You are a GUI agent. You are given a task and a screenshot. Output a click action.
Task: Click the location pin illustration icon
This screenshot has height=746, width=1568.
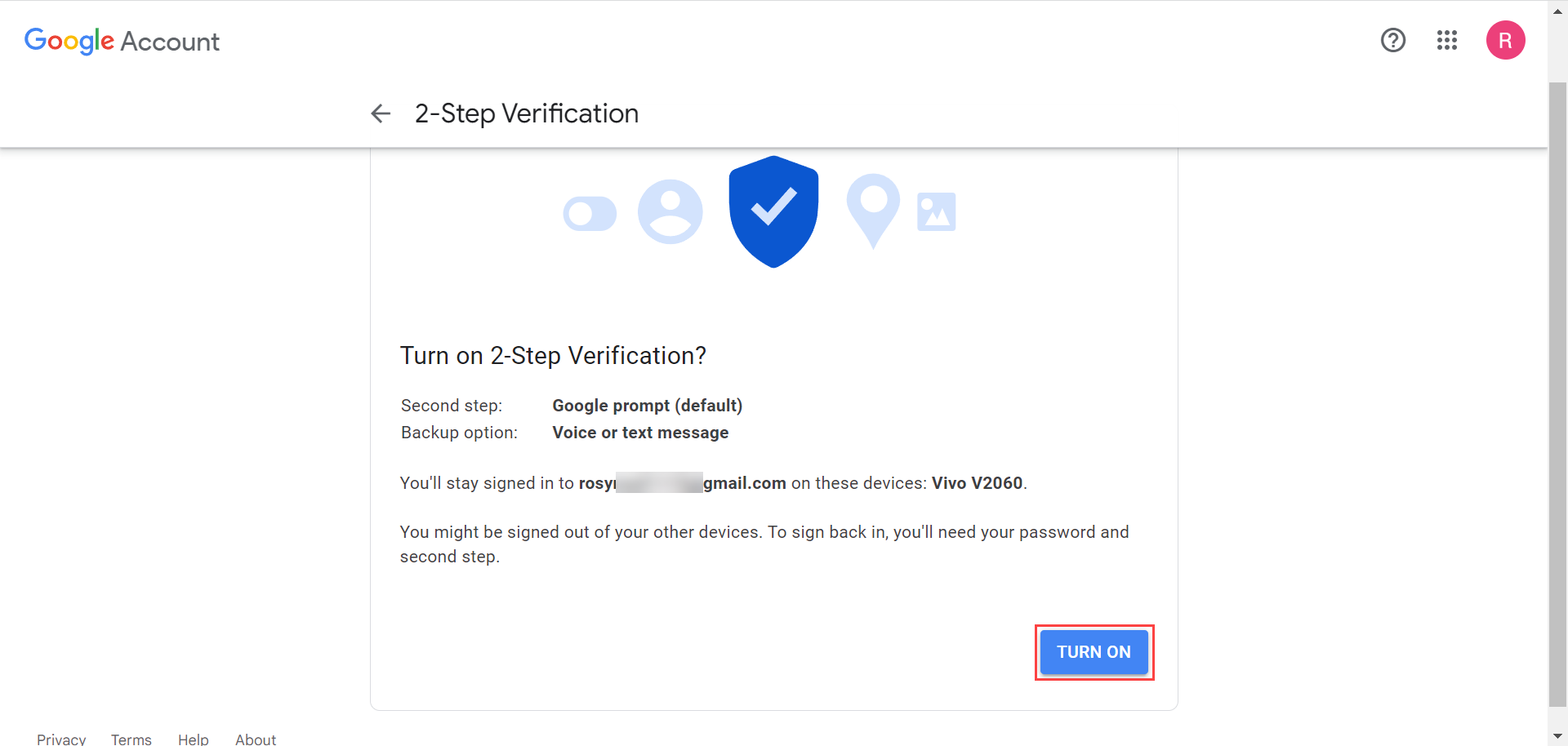[873, 211]
